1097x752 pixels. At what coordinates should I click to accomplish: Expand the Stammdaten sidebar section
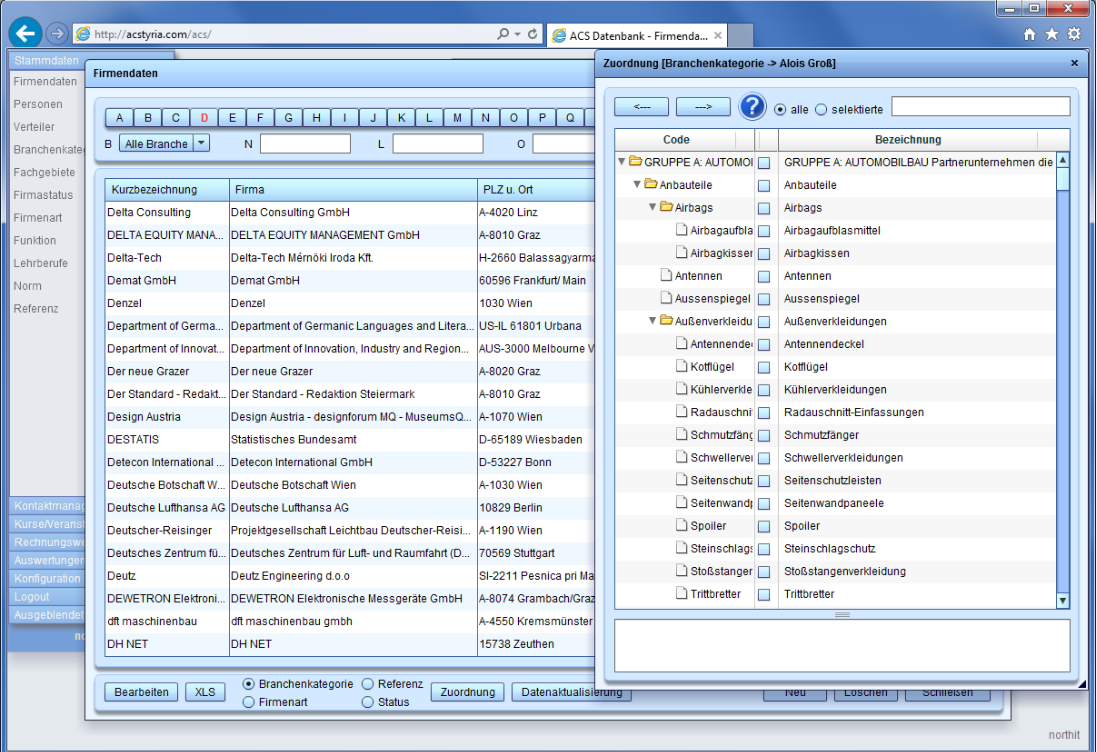tap(46, 60)
